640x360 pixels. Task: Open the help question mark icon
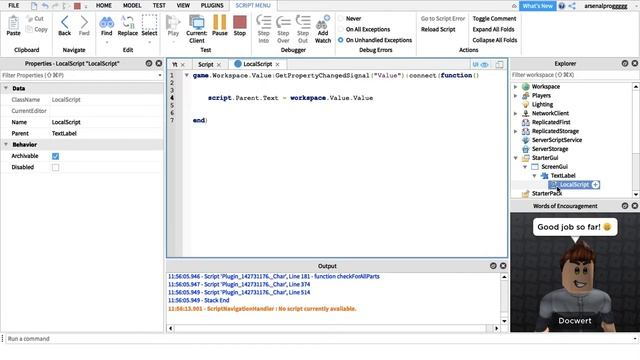[x=562, y=6]
